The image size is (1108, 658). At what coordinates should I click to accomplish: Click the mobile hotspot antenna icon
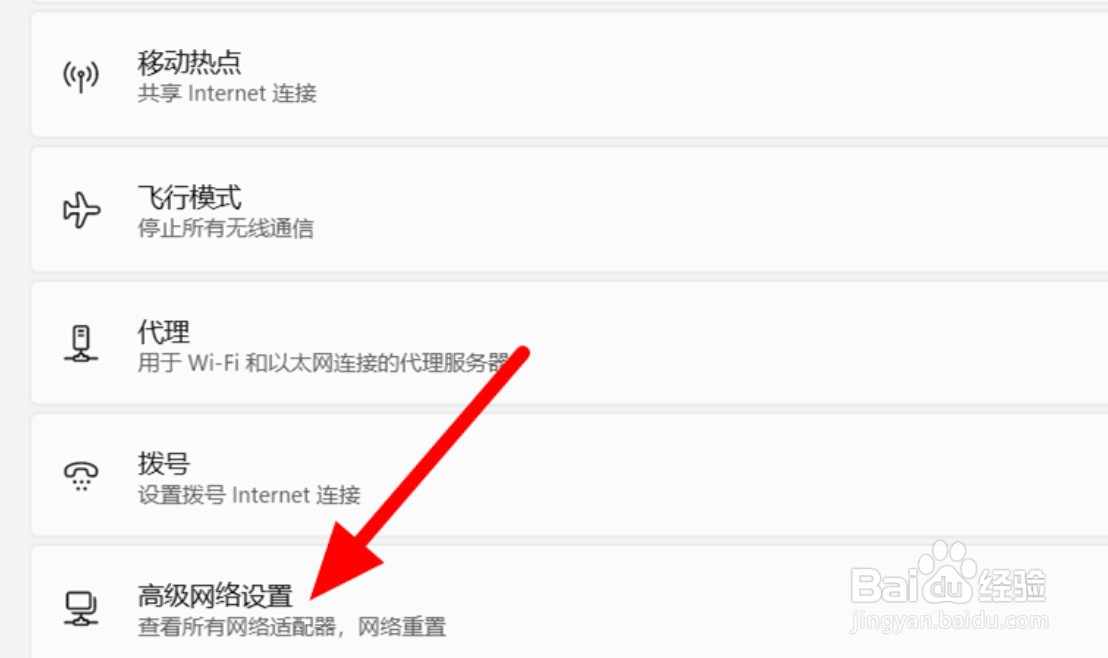tap(81, 76)
